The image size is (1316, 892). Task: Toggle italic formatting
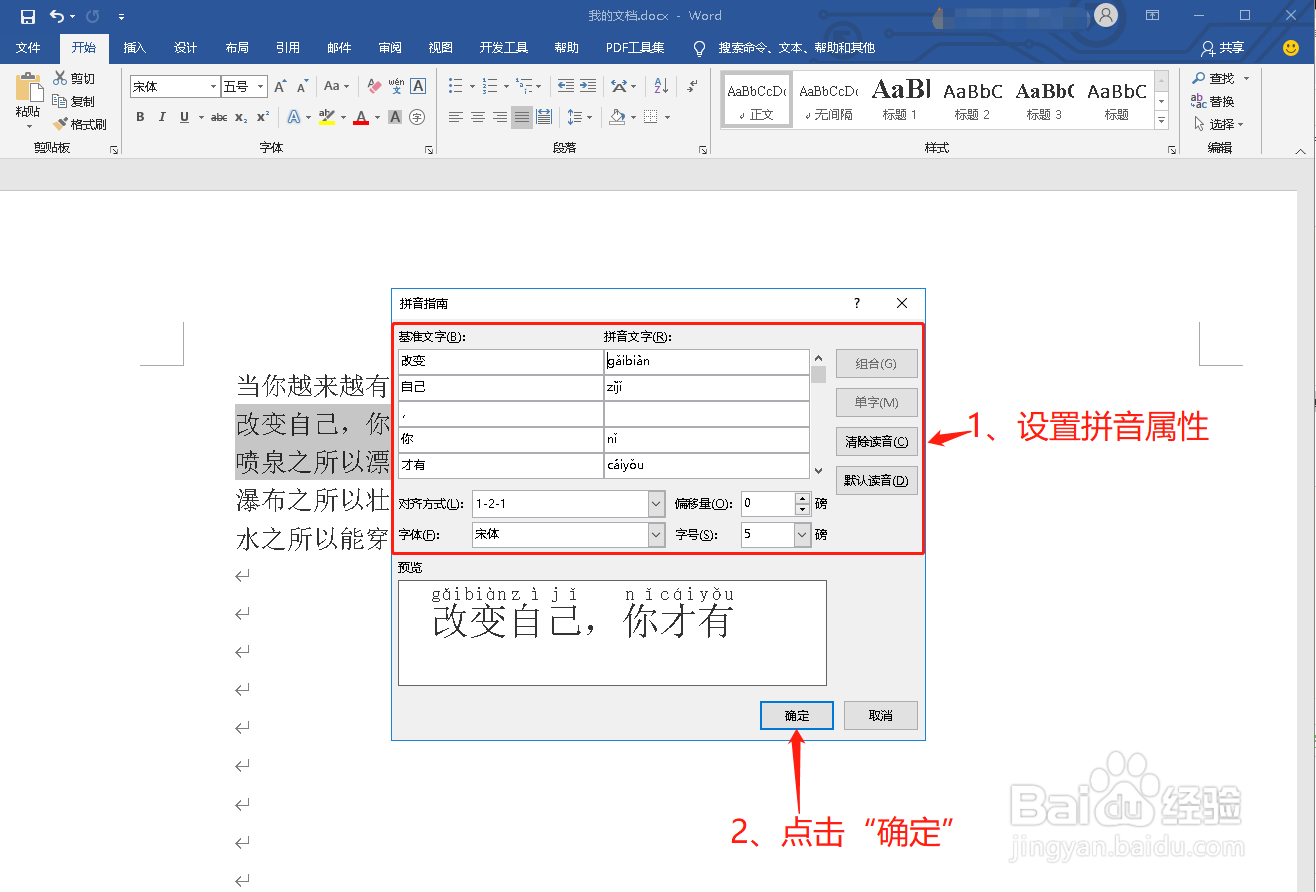pos(162,117)
